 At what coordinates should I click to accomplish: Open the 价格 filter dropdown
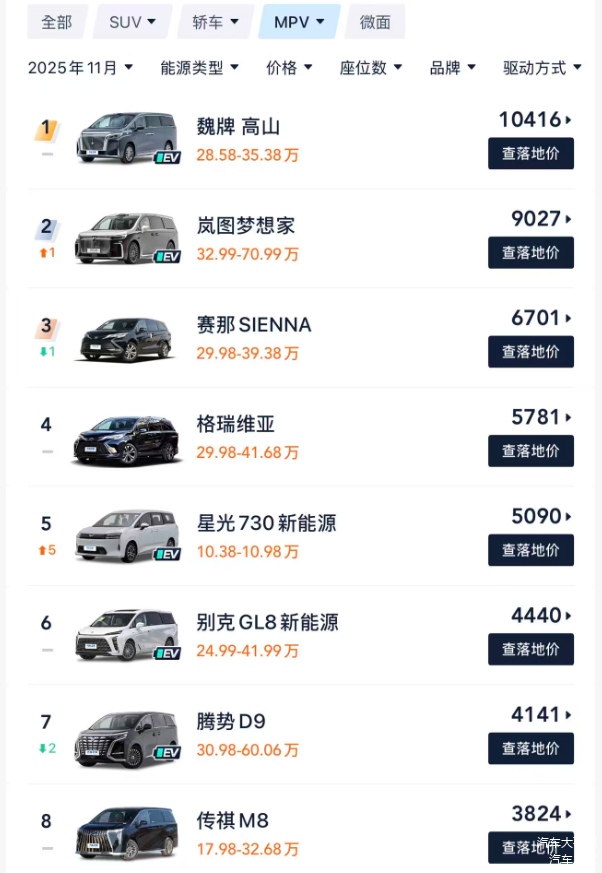point(289,68)
